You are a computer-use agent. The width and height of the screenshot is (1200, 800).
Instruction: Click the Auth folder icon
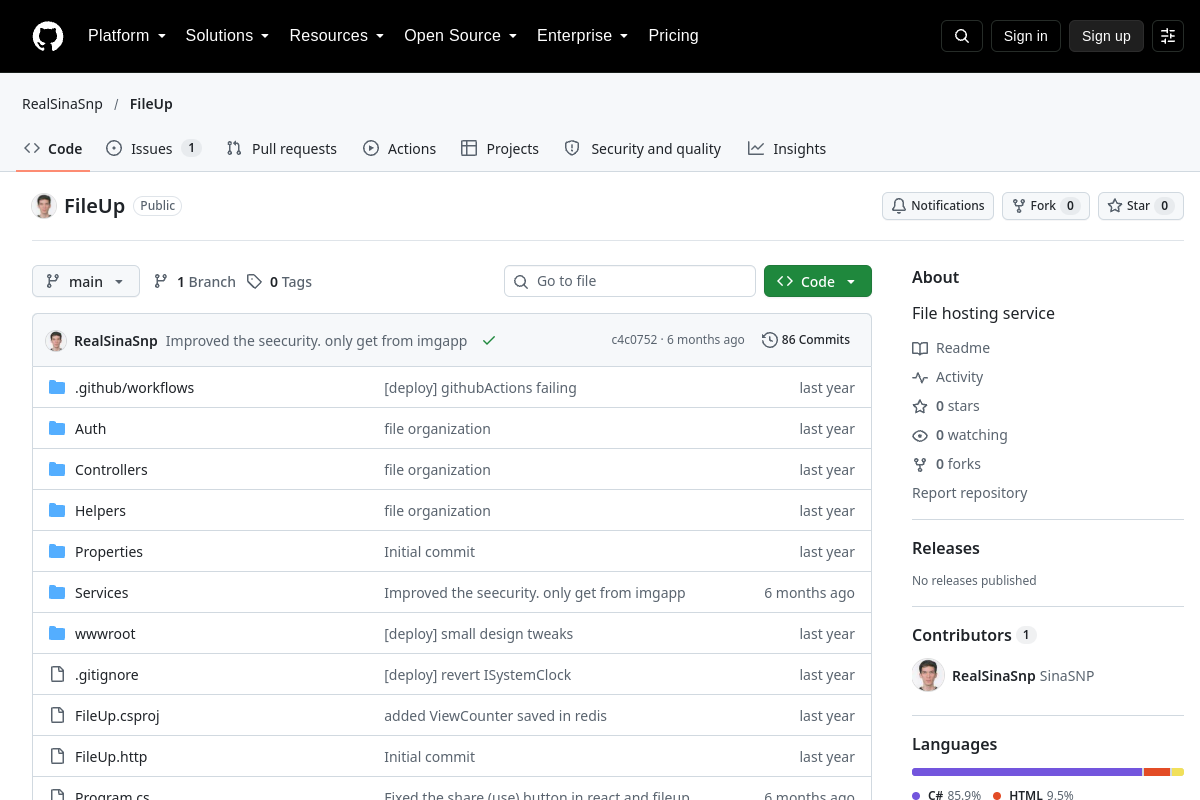(57, 428)
